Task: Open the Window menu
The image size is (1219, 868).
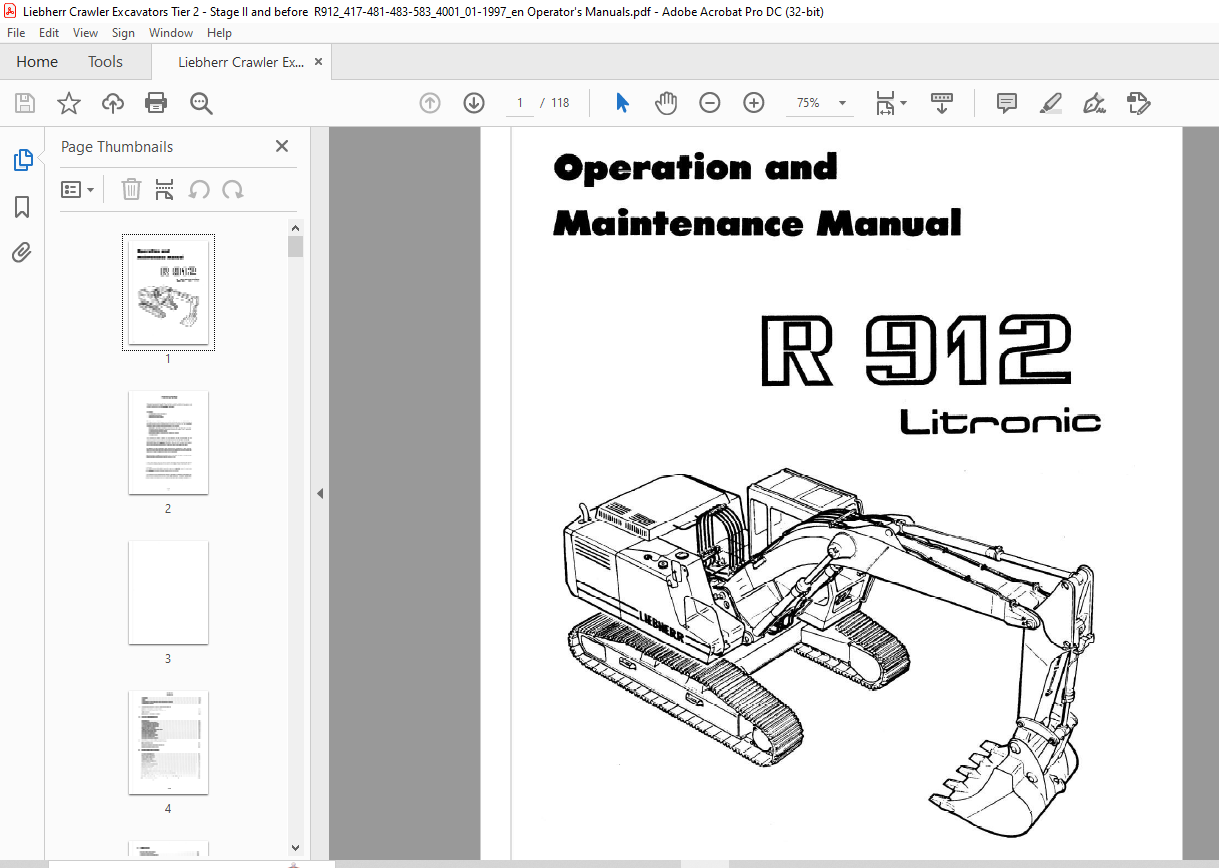Action: point(171,33)
